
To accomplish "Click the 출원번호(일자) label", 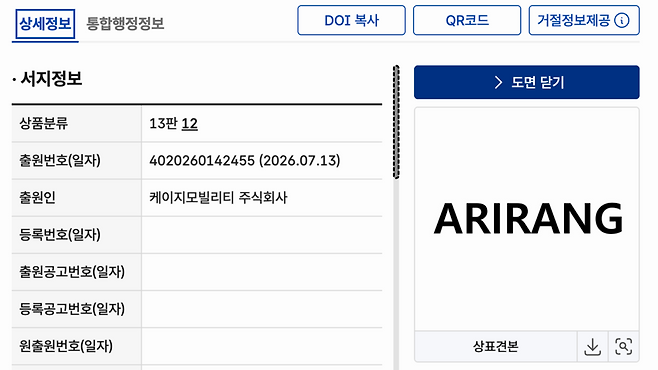I will 60,161.
